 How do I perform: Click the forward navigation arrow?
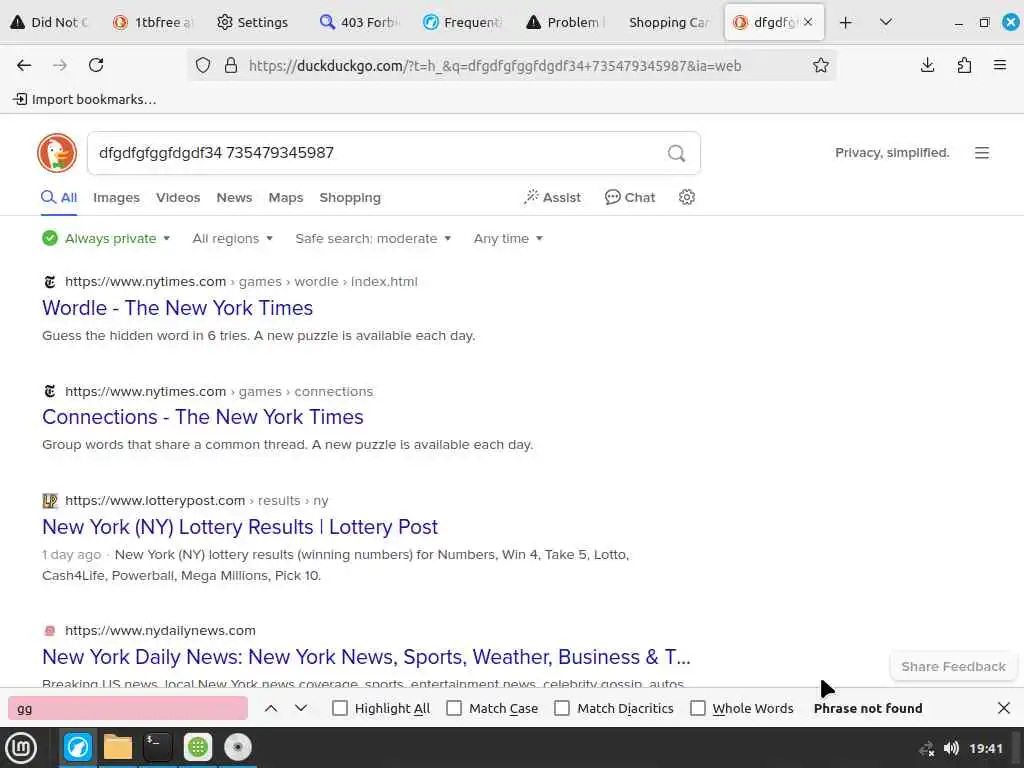(x=59, y=65)
